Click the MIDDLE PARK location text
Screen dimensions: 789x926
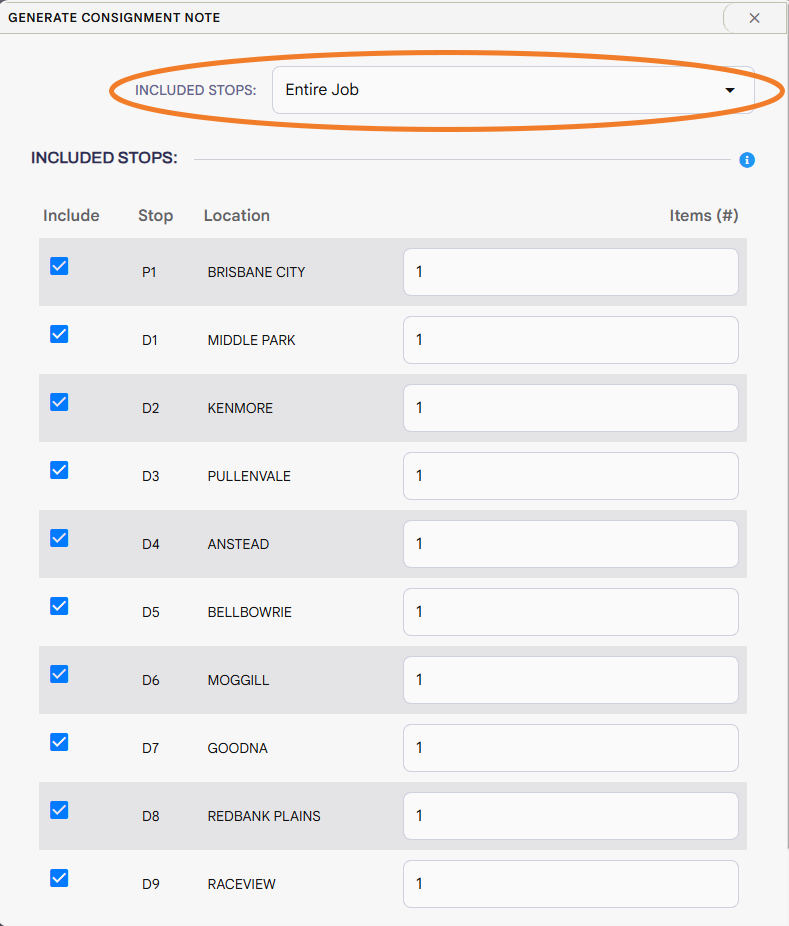pos(251,340)
